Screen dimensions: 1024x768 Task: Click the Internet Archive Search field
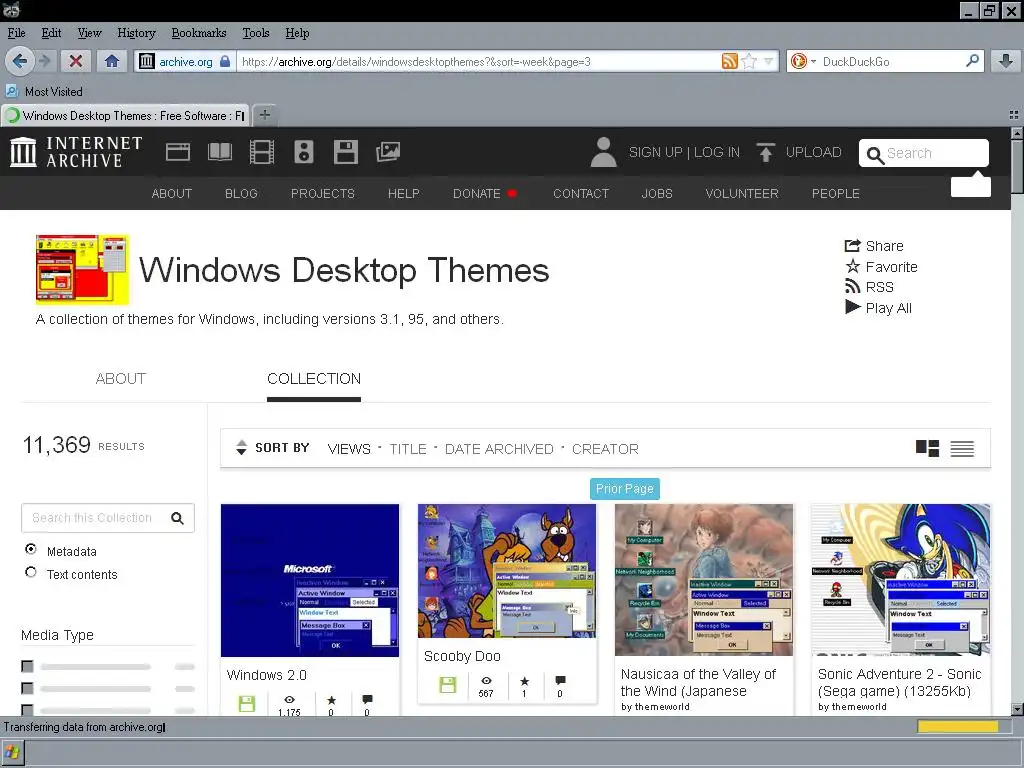[923, 153]
